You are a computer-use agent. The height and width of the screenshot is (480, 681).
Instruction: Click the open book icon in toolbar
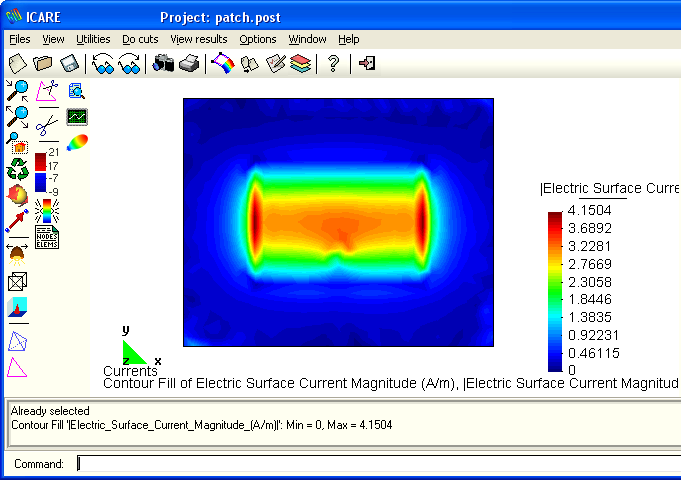tap(250, 63)
